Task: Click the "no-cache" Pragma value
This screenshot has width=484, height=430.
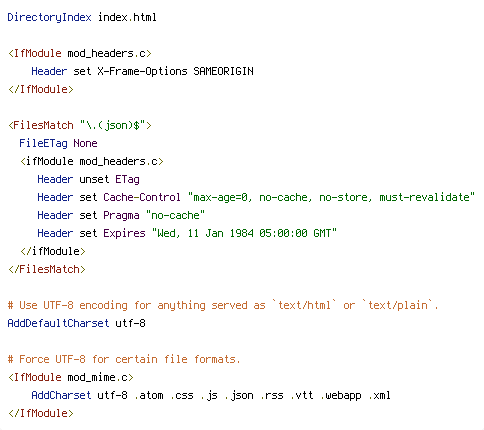Action: [x=175, y=215]
